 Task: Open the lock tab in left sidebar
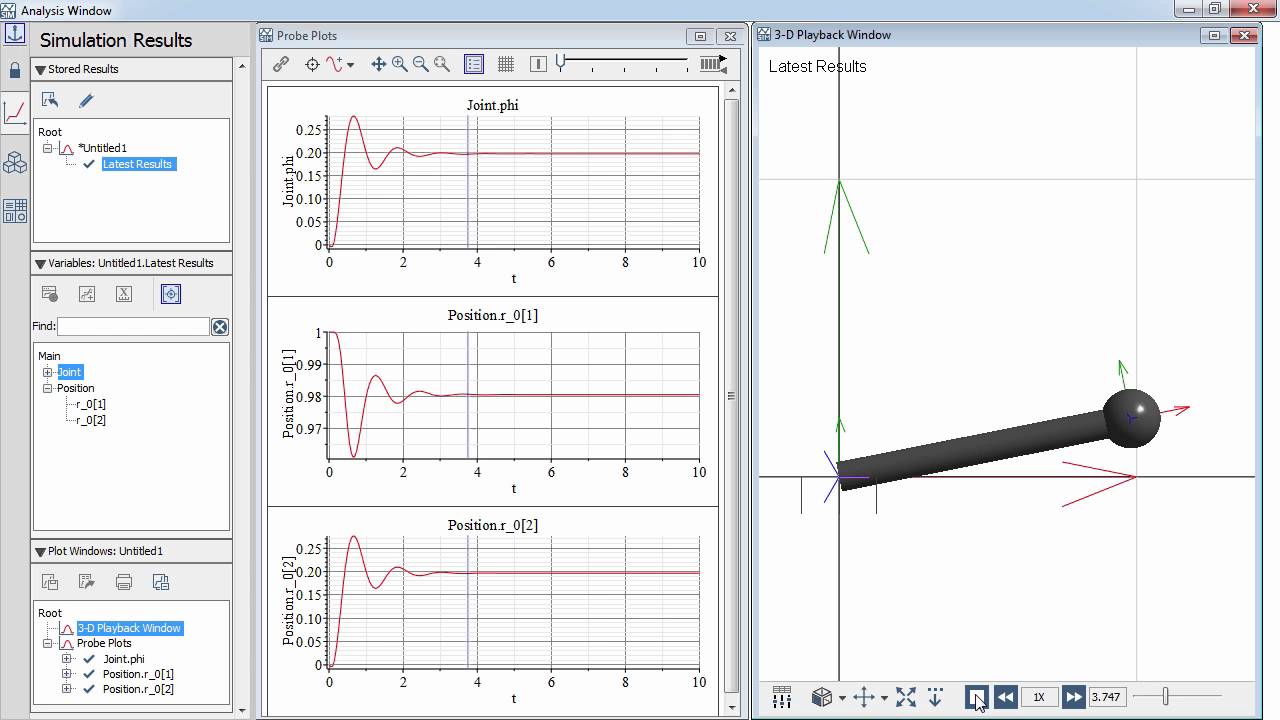14,71
